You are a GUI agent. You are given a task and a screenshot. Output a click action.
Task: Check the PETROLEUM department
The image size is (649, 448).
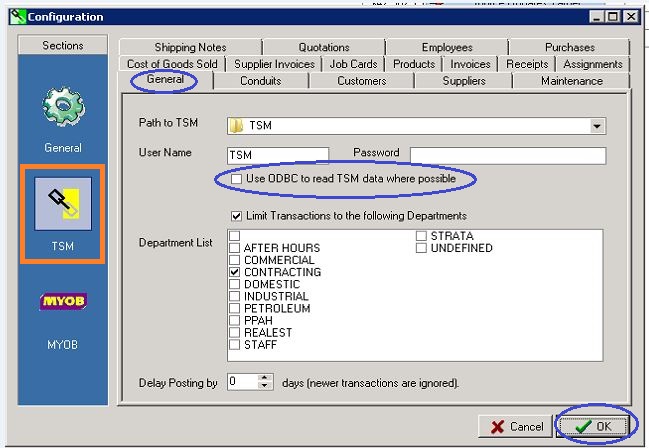coord(235,308)
